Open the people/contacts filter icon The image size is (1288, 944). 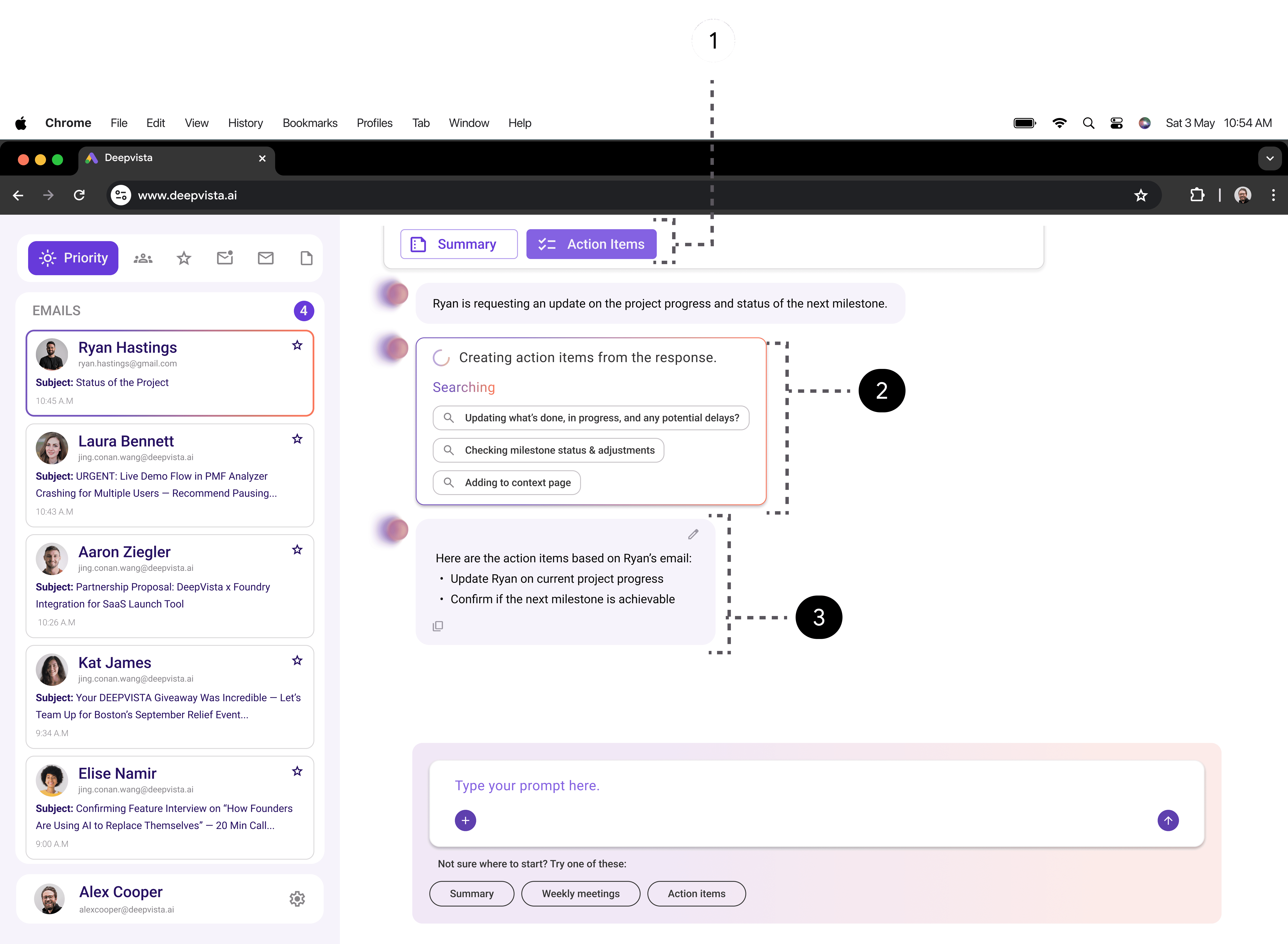pos(143,258)
